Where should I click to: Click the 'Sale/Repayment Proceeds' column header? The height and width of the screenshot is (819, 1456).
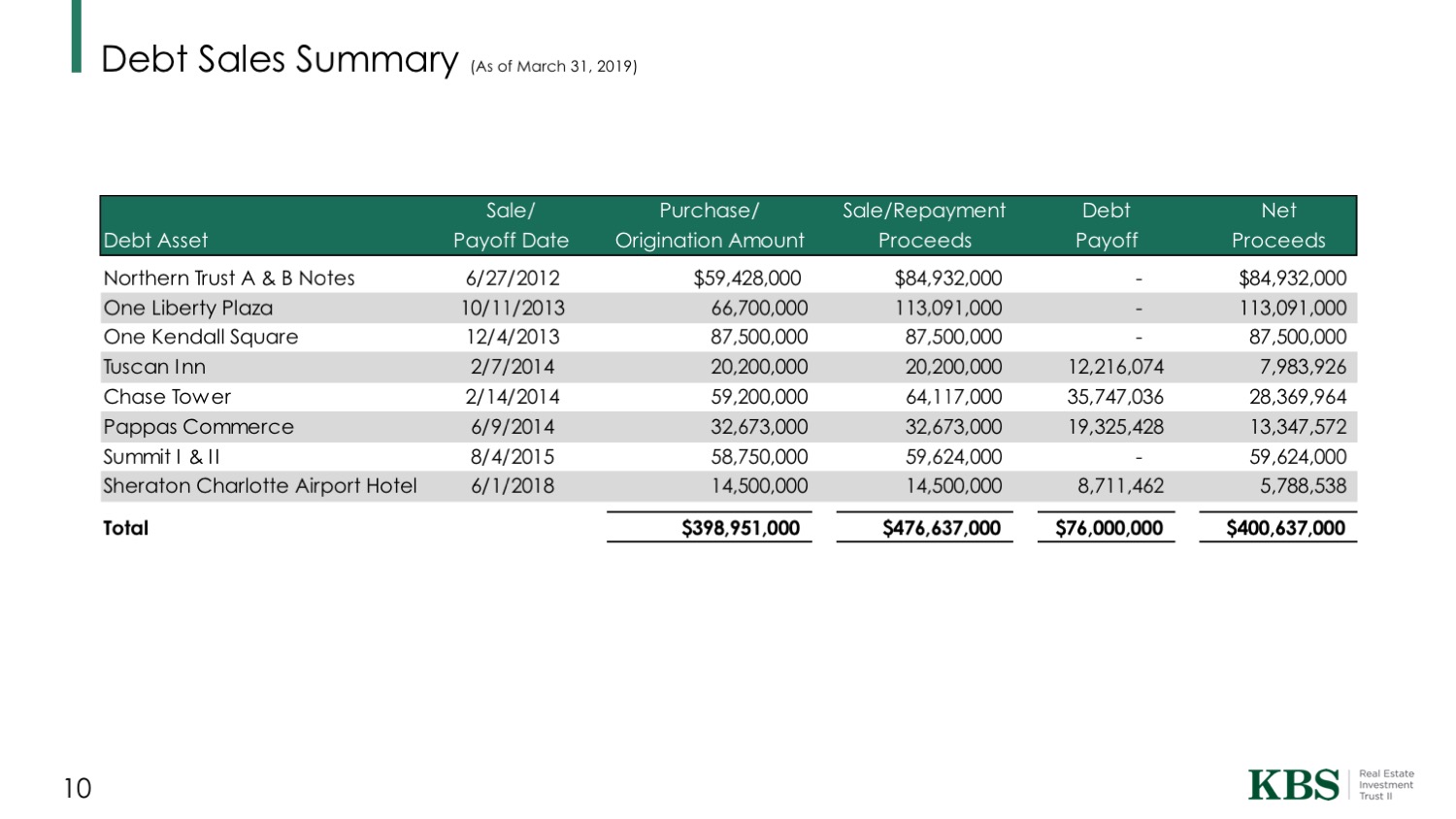(x=924, y=225)
